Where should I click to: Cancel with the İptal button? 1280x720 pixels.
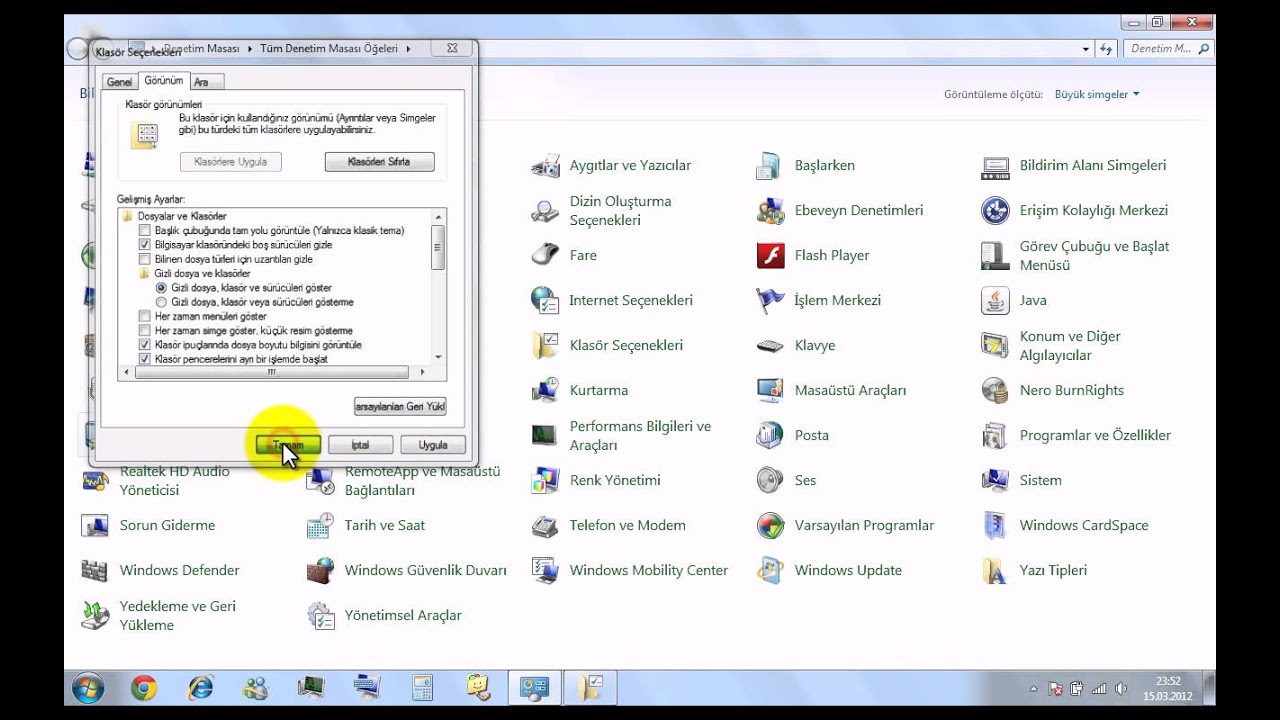(360, 445)
